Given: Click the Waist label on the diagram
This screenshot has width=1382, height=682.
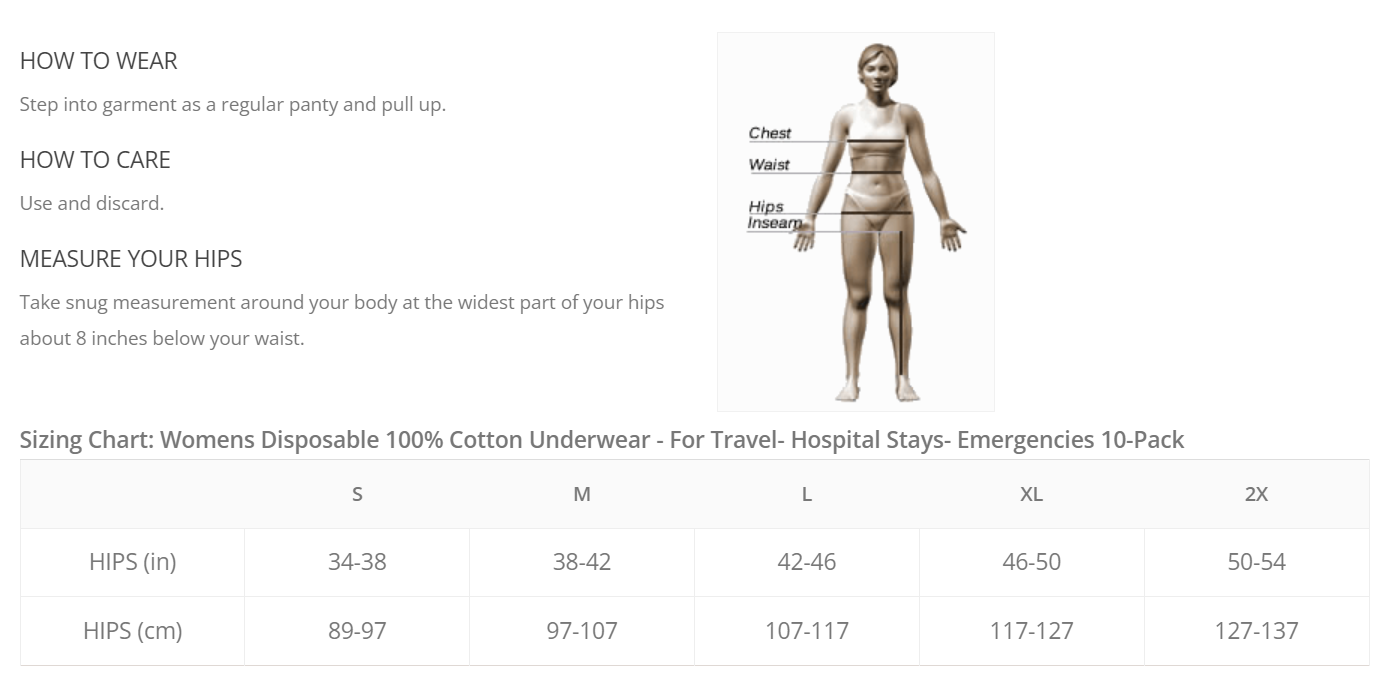Looking at the screenshot, I should coord(769,165).
